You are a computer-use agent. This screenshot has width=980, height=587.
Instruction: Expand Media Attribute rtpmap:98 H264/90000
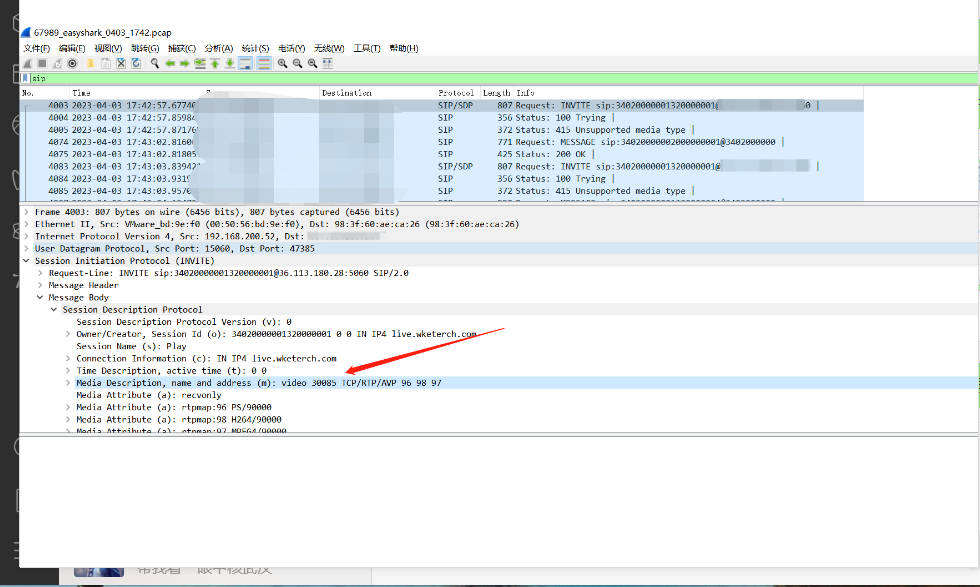[68, 419]
